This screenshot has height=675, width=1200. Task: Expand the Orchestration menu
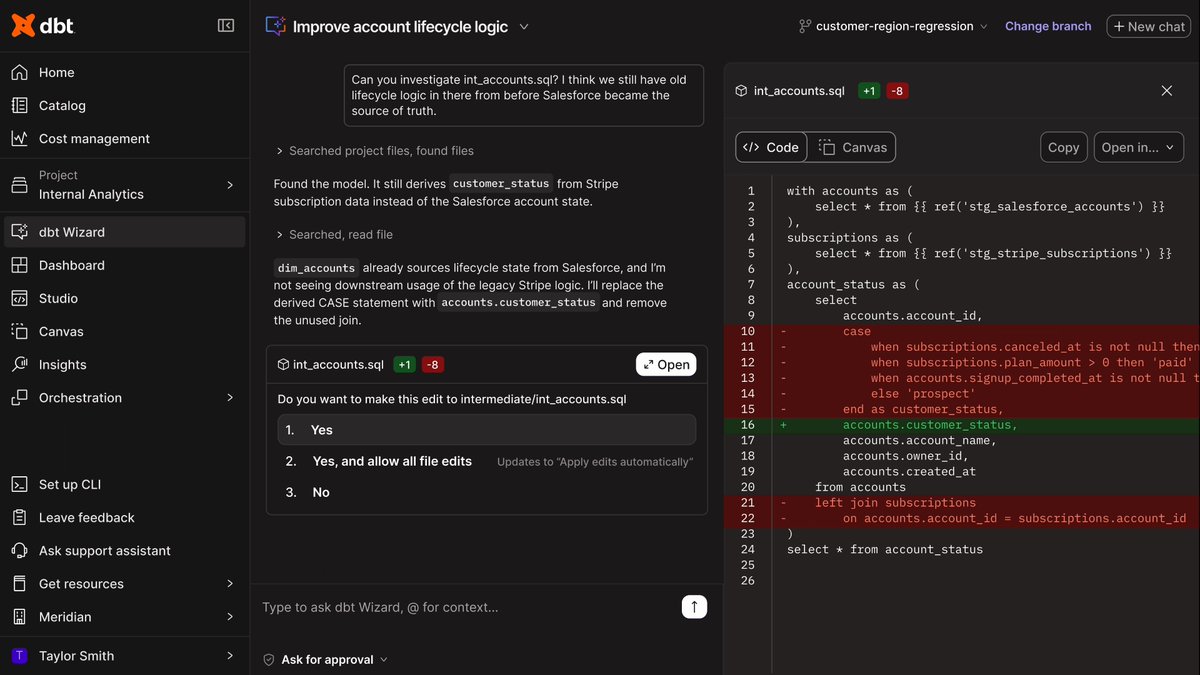(124, 397)
